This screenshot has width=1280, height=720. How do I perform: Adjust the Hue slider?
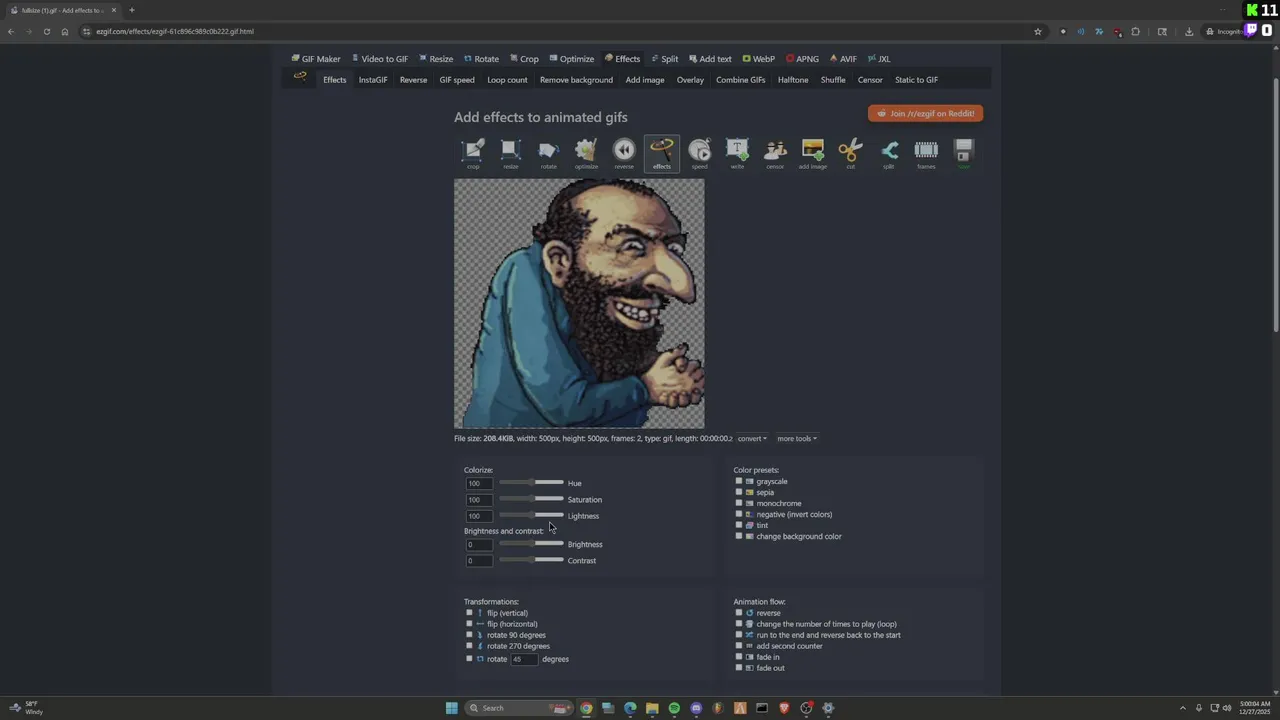click(x=531, y=483)
